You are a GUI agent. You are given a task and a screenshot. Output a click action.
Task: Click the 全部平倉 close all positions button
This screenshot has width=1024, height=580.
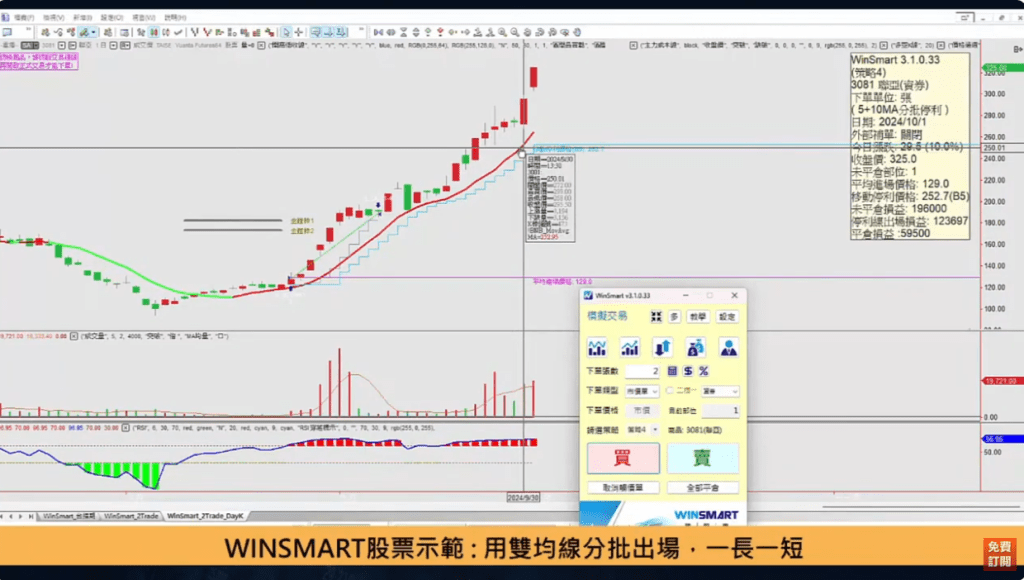click(702, 487)
